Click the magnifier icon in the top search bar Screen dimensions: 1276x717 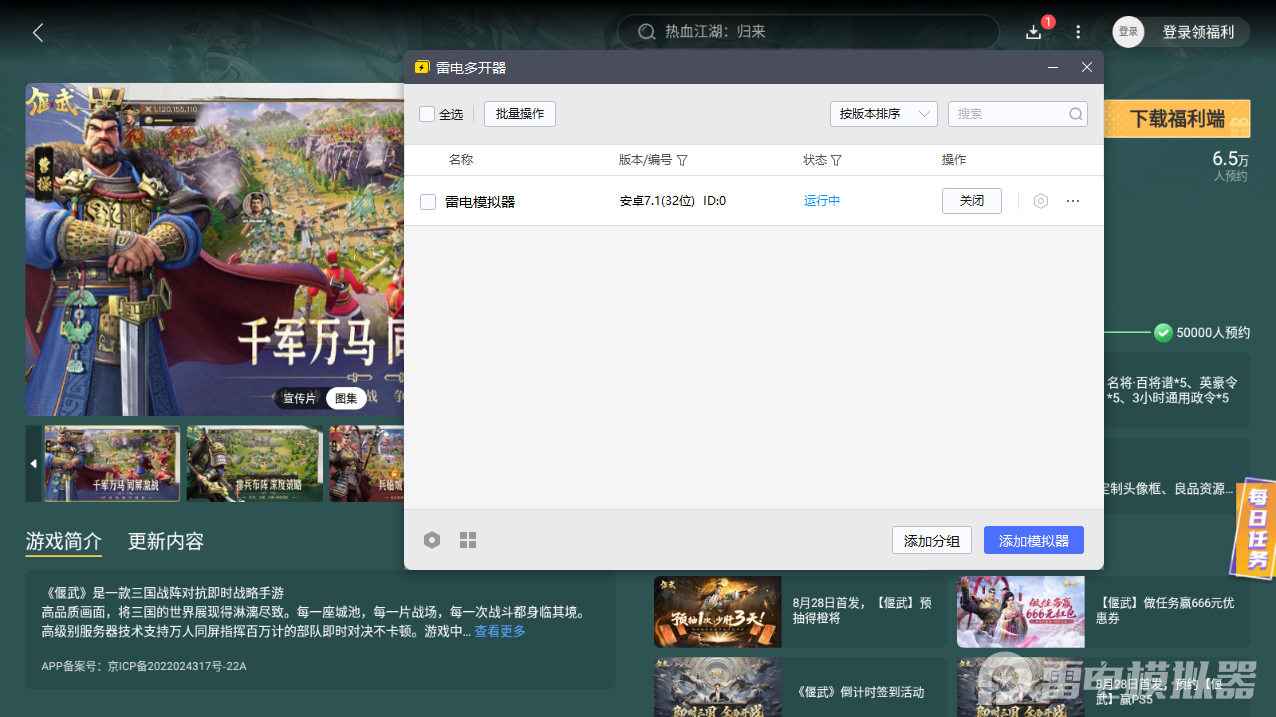click(646, 32)
